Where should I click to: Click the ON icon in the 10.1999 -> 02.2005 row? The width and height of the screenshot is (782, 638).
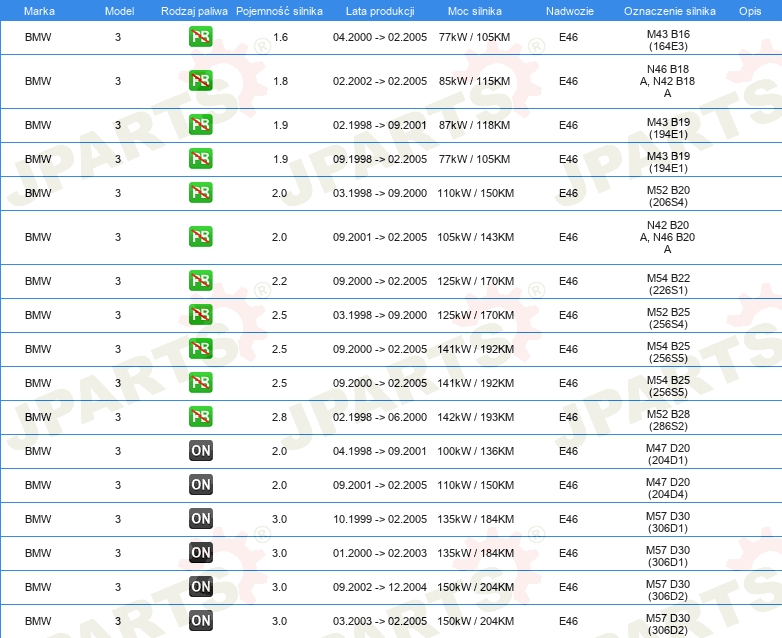[x=200, y=518]
